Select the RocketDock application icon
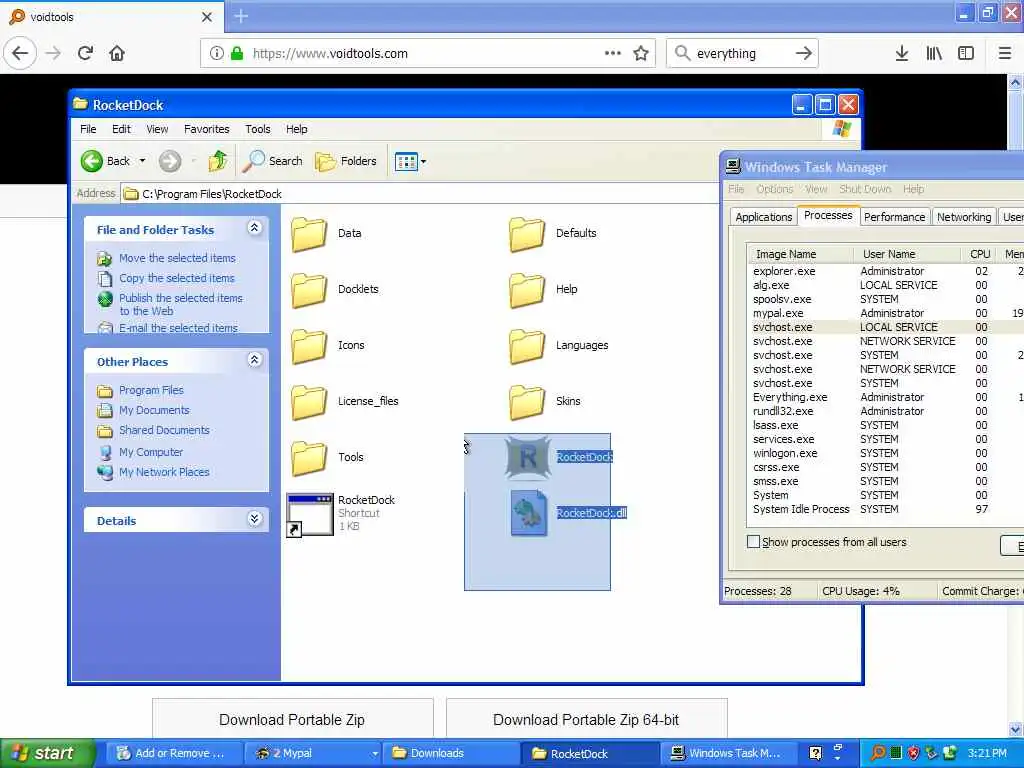This screenshot has height=768, width=1024. click(528, 457)
